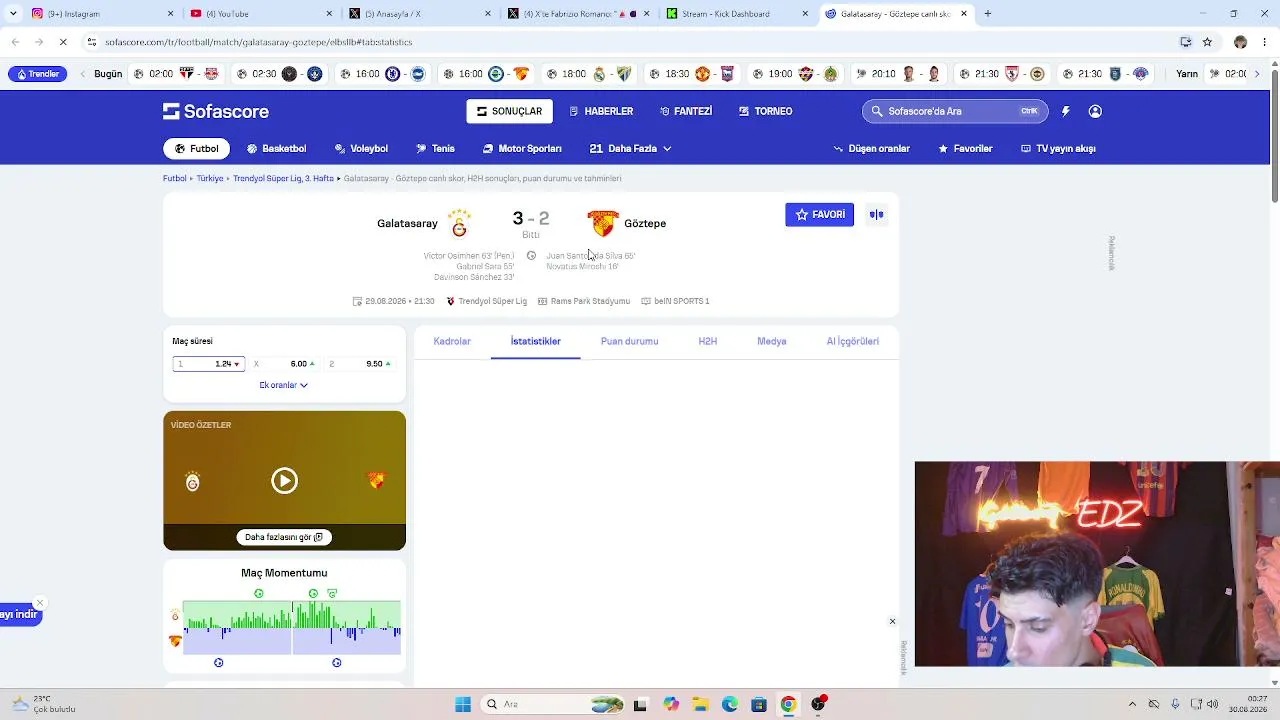Select the Futbol sport filter
Image resolution: width=1280 pixels, height=720 pixels.
[x=197, y=149]
